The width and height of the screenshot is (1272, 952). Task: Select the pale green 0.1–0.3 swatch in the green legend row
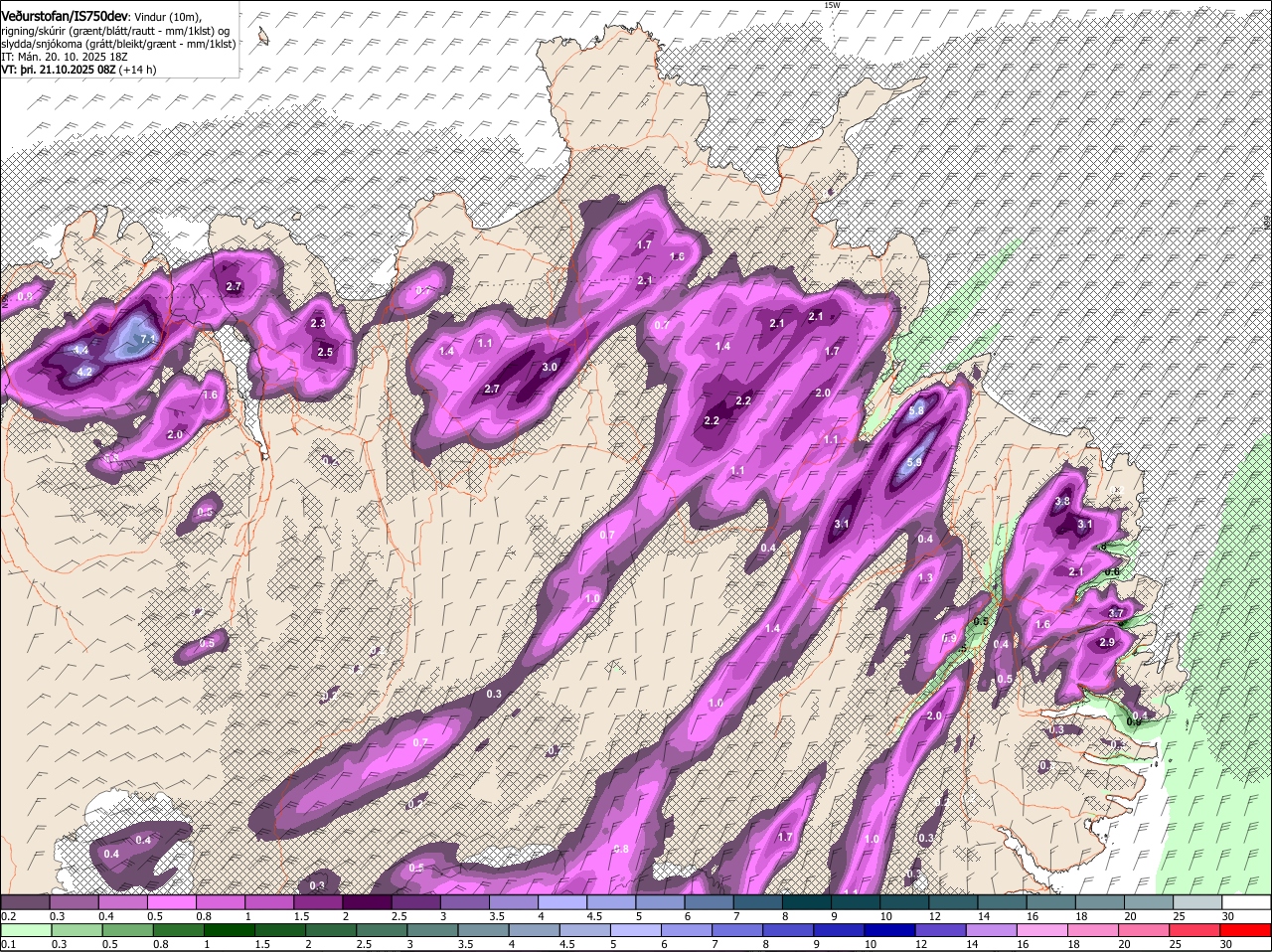coord(25,930)
